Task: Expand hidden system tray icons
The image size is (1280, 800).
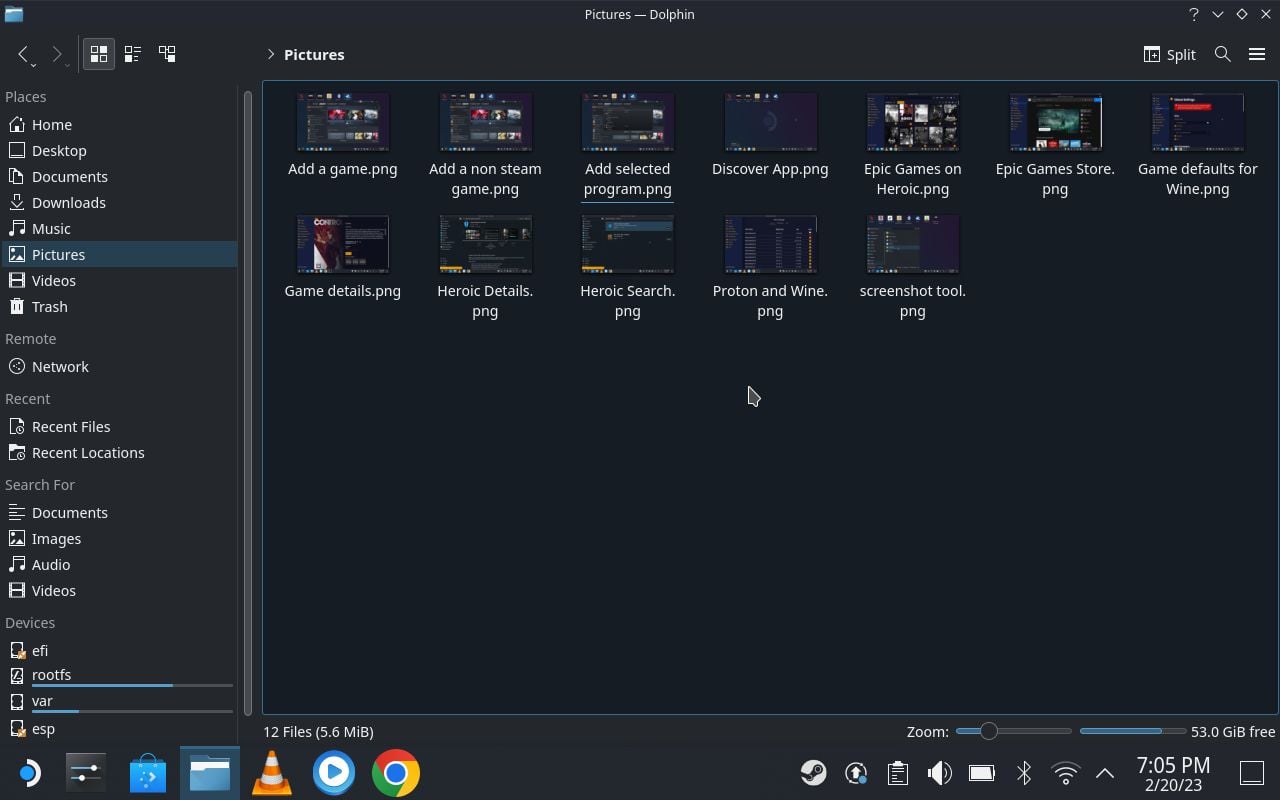Action: pos(1105,773)
